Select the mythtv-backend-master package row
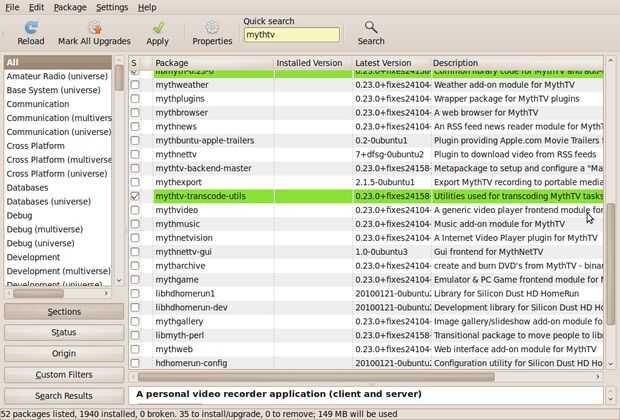This screenshot has height=420, width=620. (366, 168)
